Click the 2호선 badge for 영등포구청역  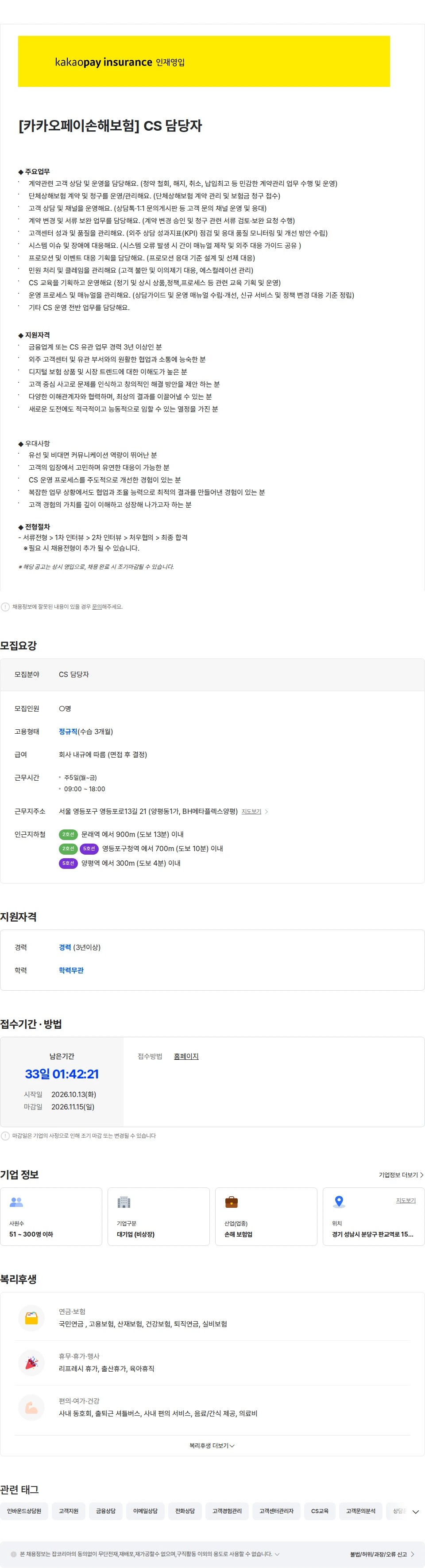click(x=68, y=848)
